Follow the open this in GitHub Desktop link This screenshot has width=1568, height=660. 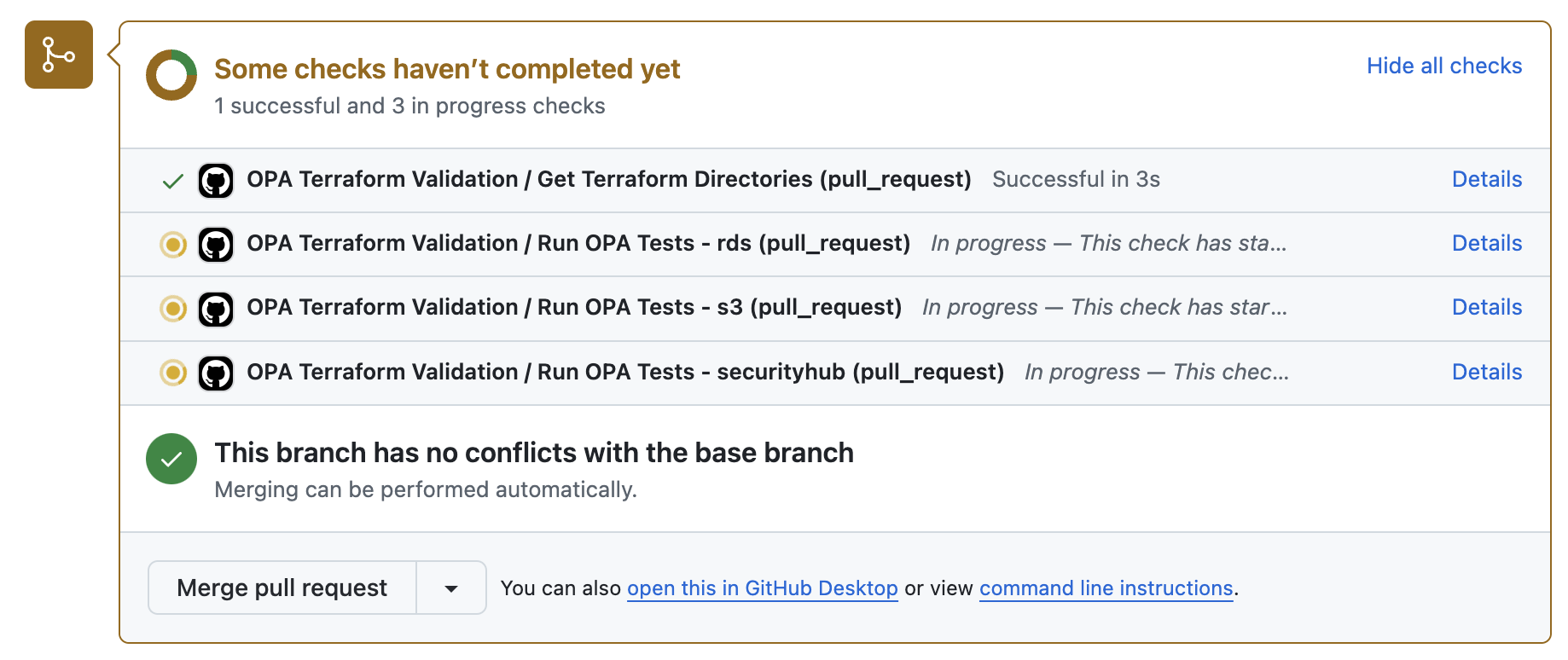[762, 588]
